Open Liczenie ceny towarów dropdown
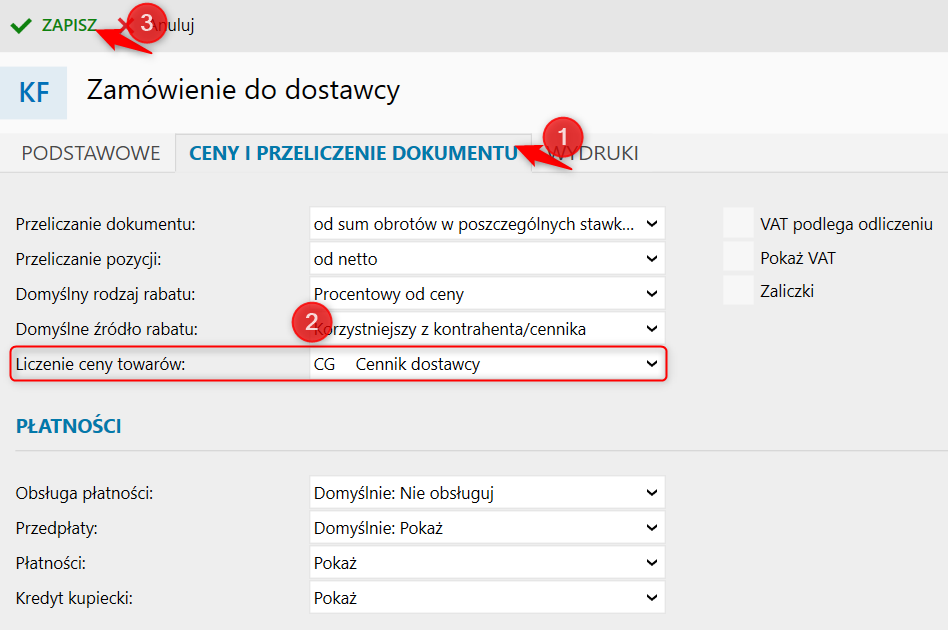This screenshot has height=630, width=948. 487,364
